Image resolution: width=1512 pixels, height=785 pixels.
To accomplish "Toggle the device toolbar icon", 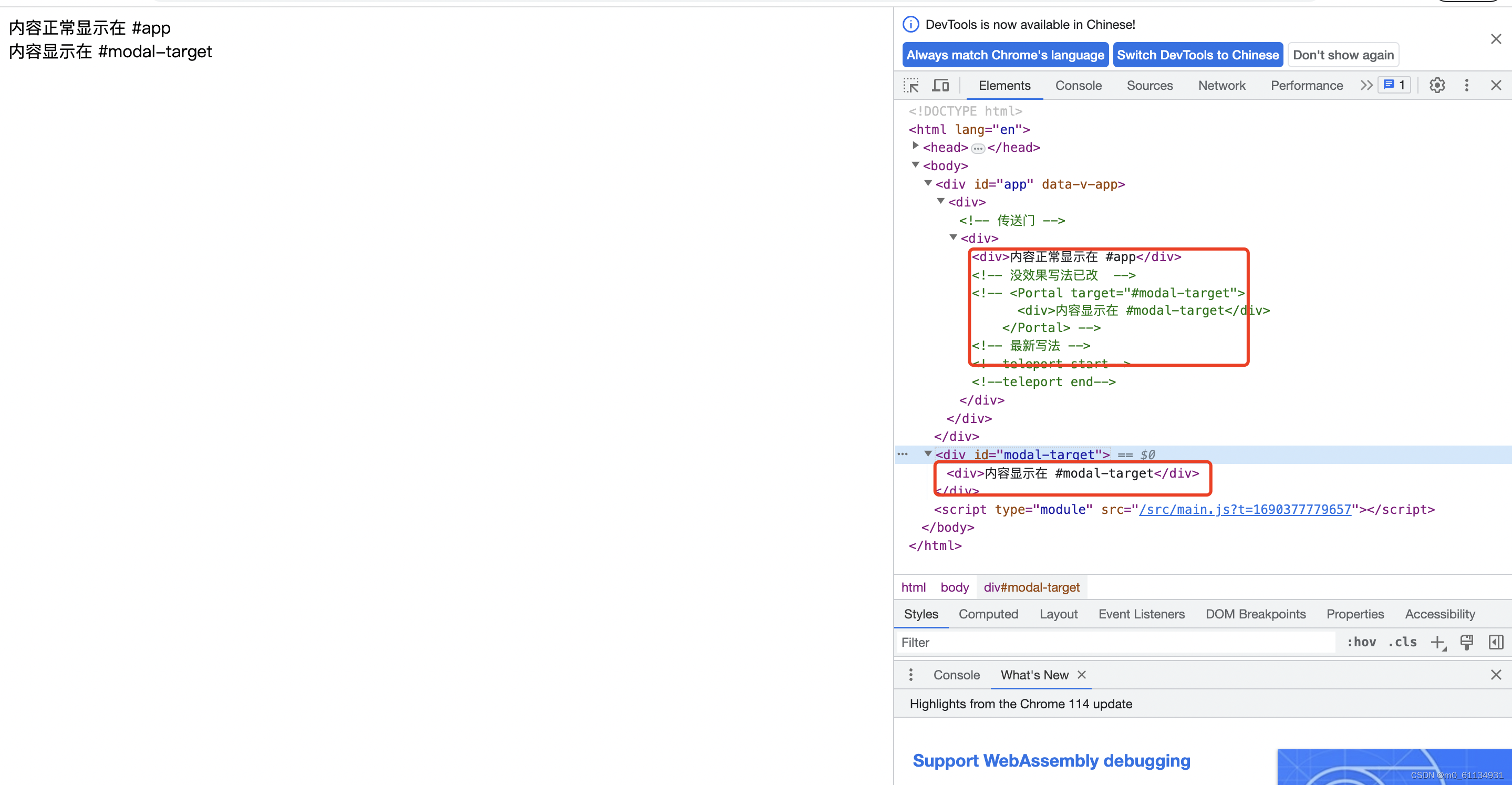I will tap(940, 86).
